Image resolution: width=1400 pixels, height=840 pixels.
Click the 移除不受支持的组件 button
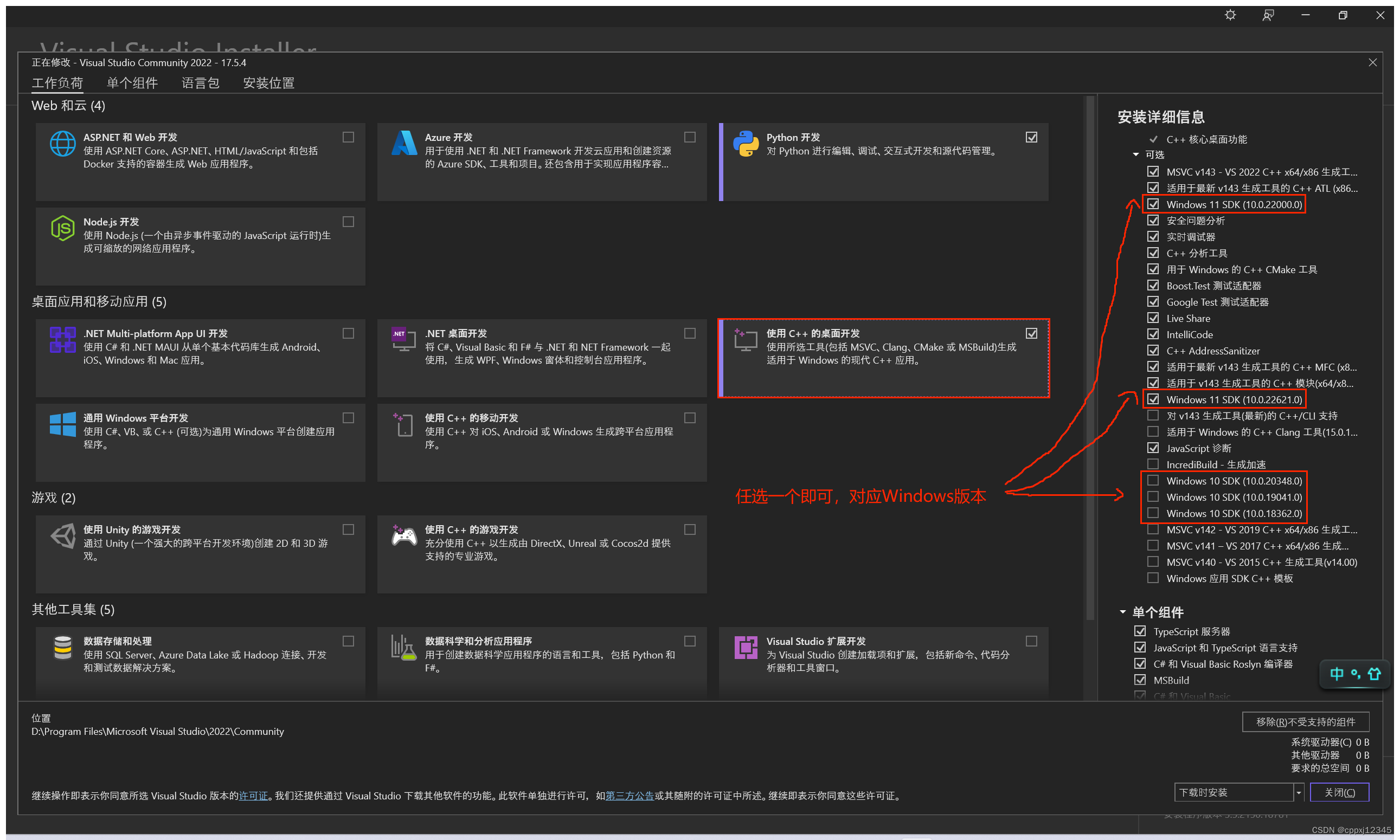[1305, 722]
